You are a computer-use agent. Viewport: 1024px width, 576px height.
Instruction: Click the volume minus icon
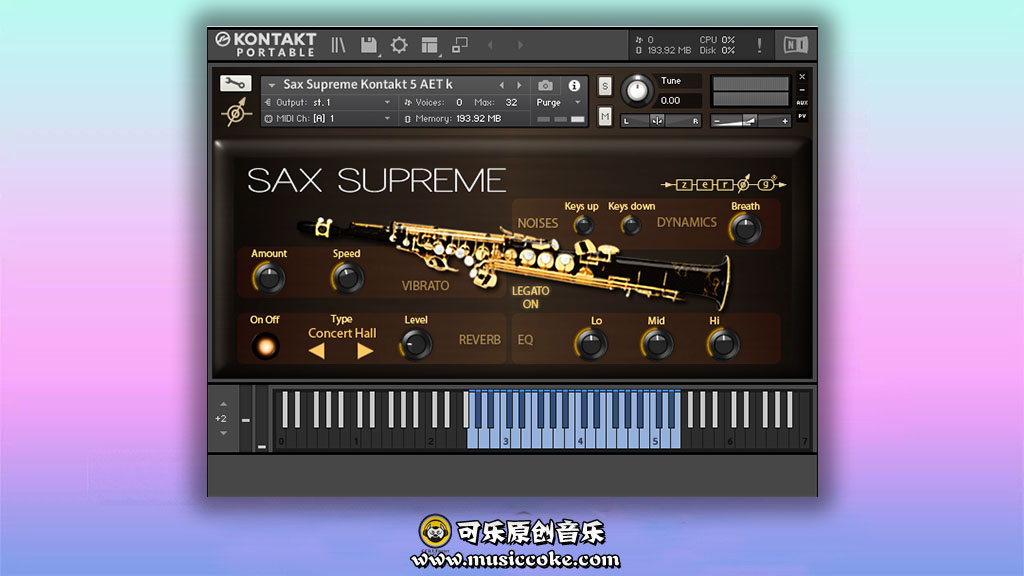(717, 121)
